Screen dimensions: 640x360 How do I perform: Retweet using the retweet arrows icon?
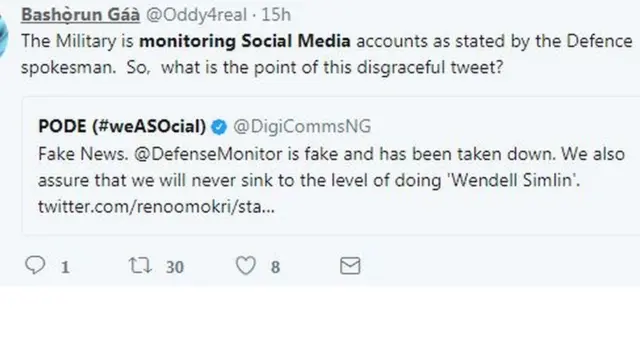pos(140,265)
